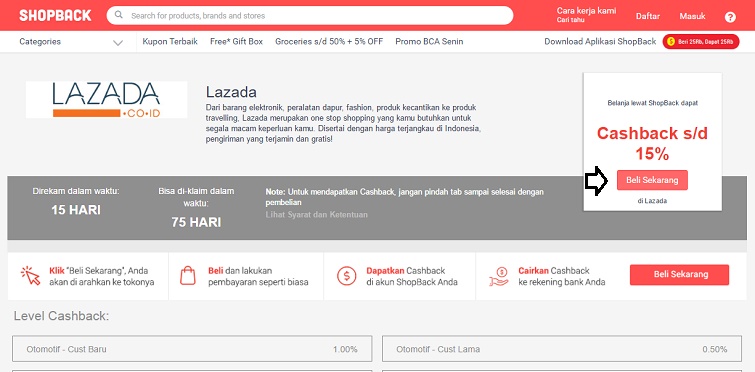Open the help question mark icon

[730, 17]
